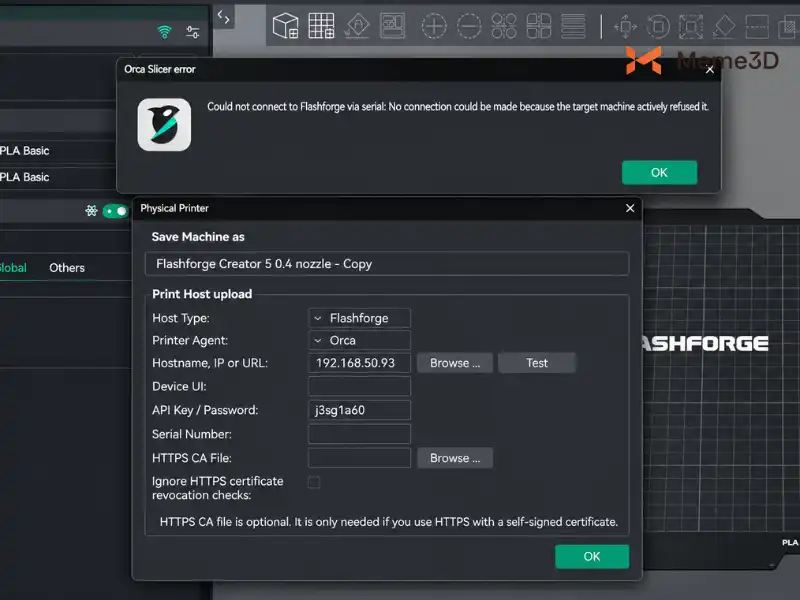The image size is (800, 600).
Task: Open the Host Type dropdown showing Flashforge
Action: tap(359, 318)
